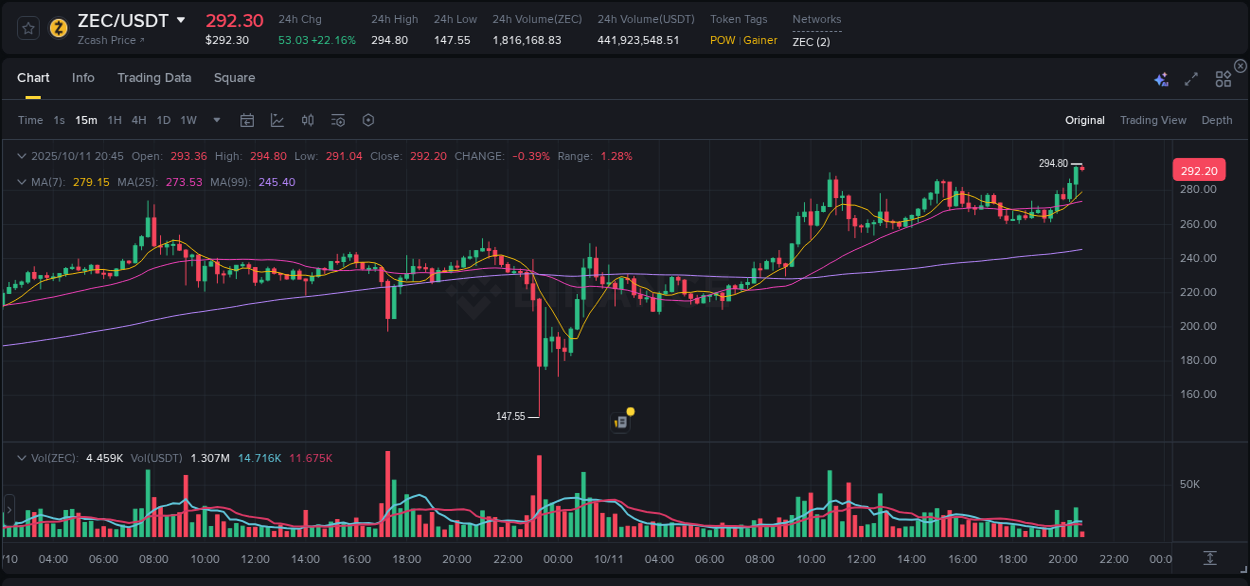The height and width of the screenshot is (586, 1250).
Task: Switch to the Trading Data tab
Action: [x=154, y=77]
